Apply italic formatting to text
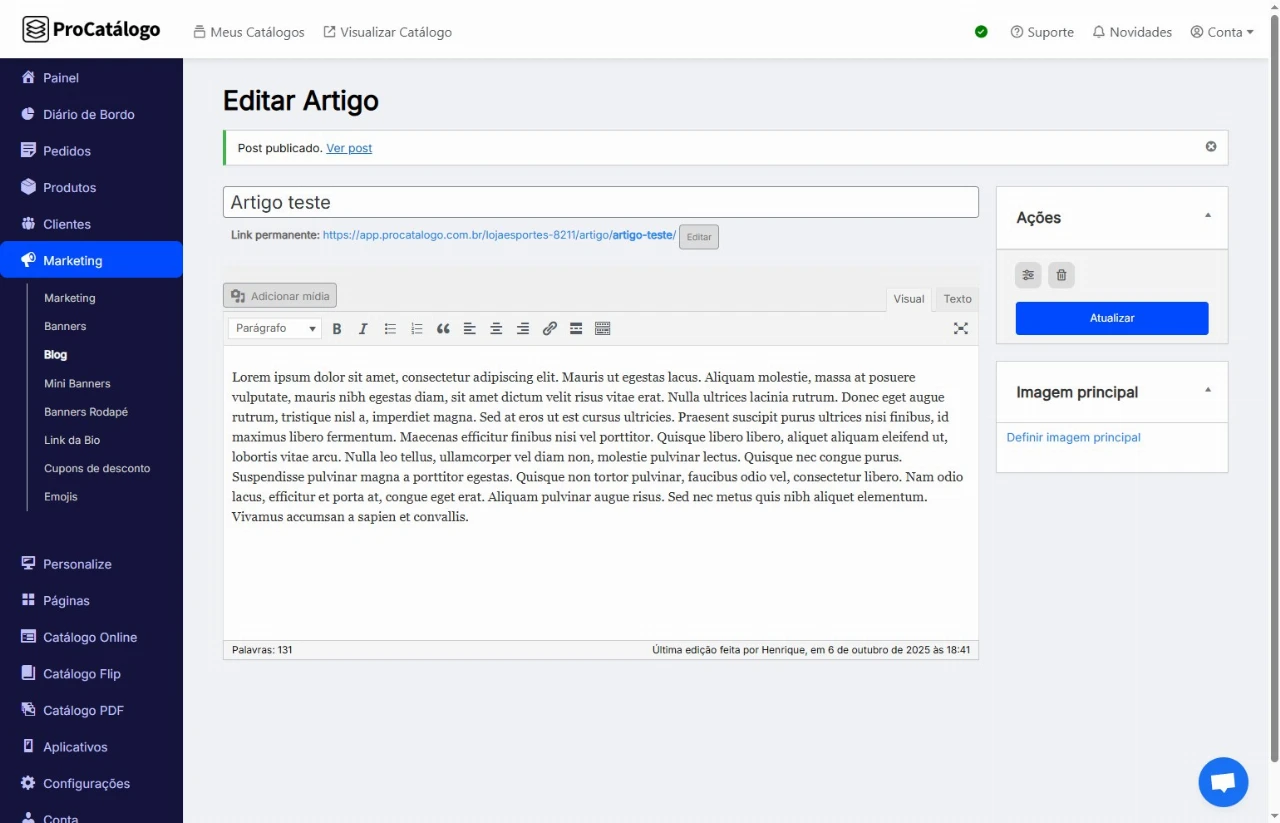The image size is (1280, 823). click(363, 329)
